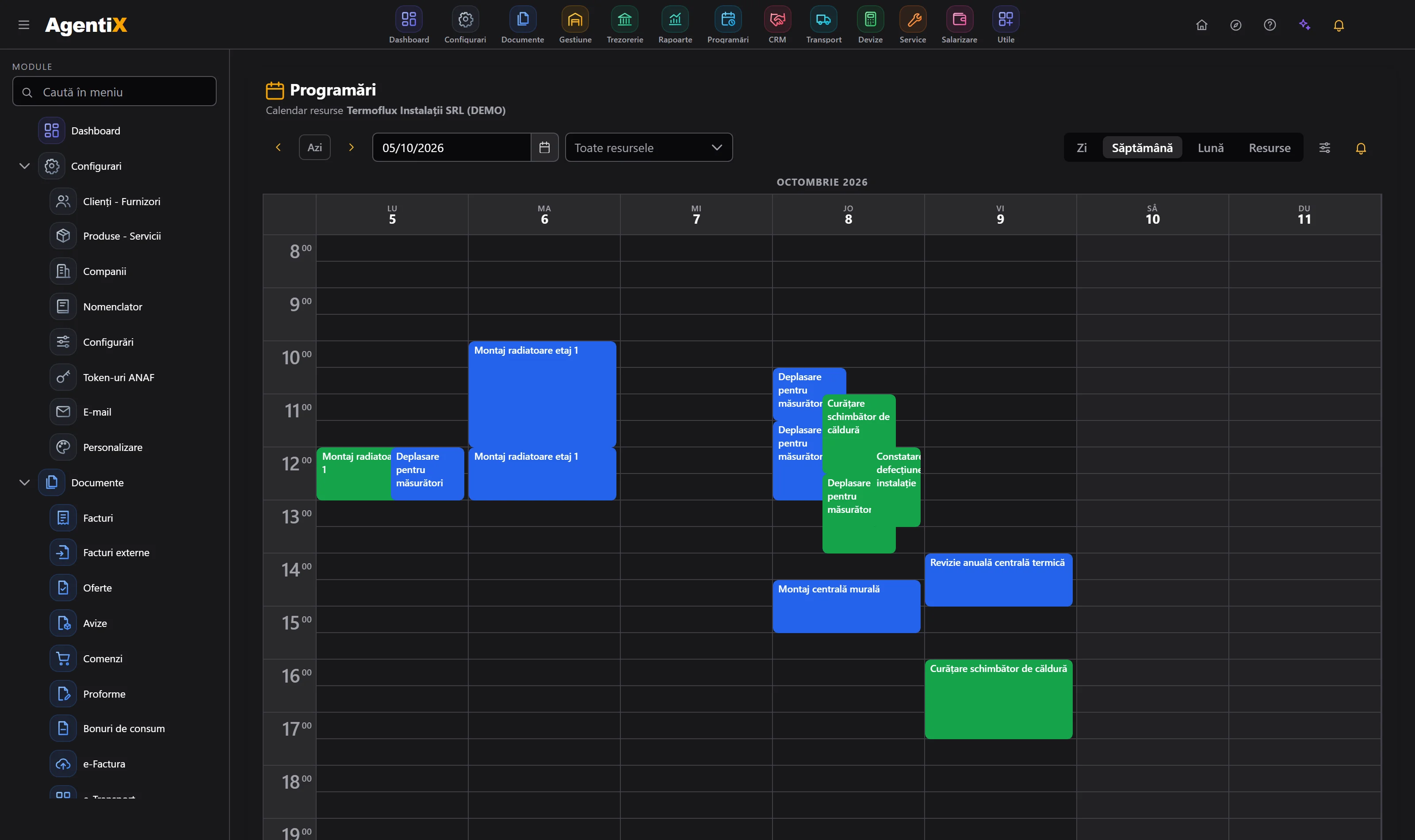Open Produse - Servicii in sidebar
Image resolution: width=1415 pixels, height=840 pixels.
coord(105,236)
